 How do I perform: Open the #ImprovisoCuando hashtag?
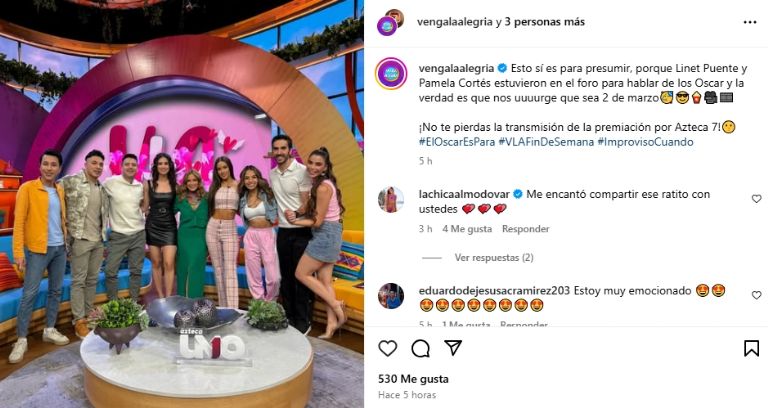(x=645, y=142)
